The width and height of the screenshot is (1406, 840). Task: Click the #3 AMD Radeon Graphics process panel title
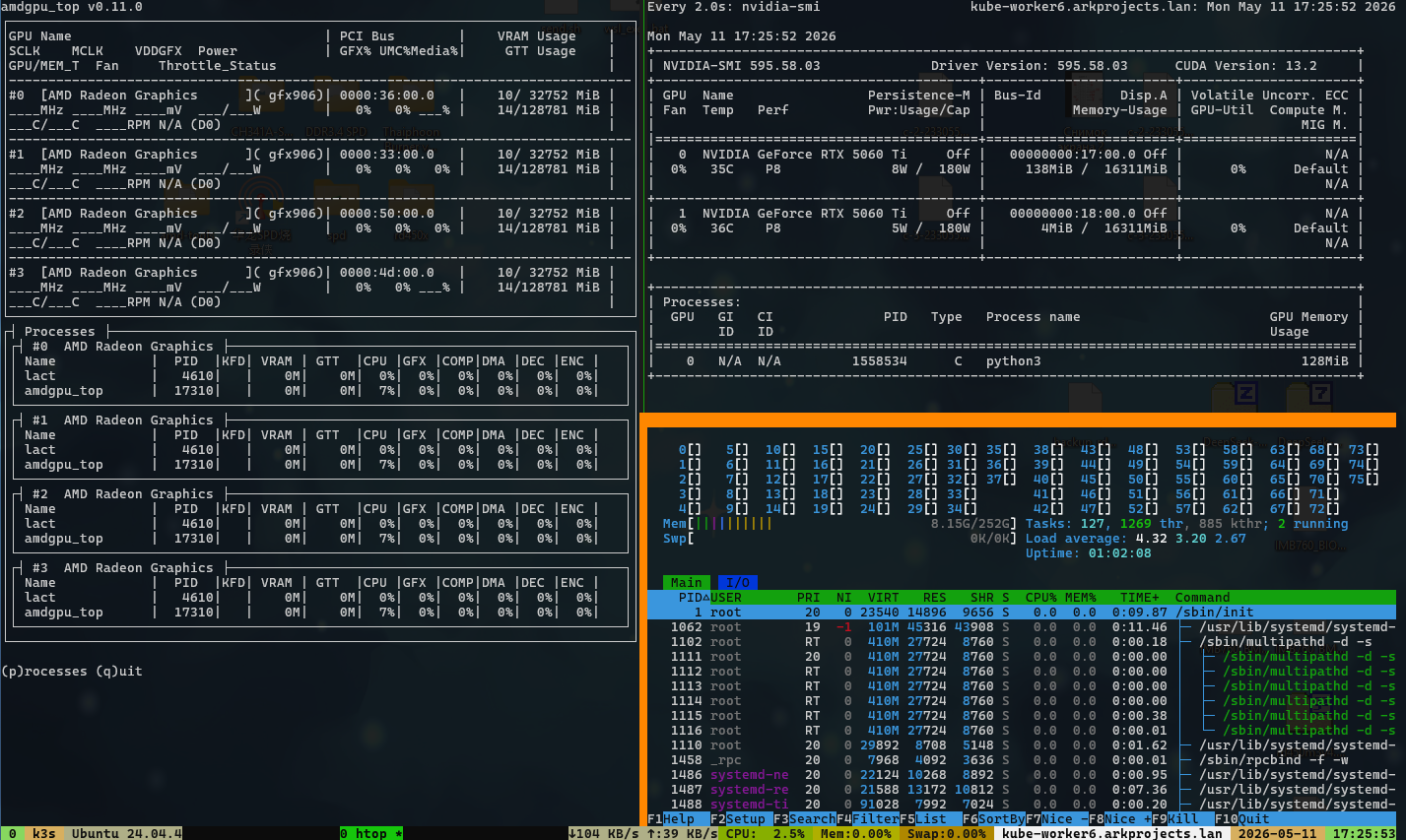tap(123, 568)
